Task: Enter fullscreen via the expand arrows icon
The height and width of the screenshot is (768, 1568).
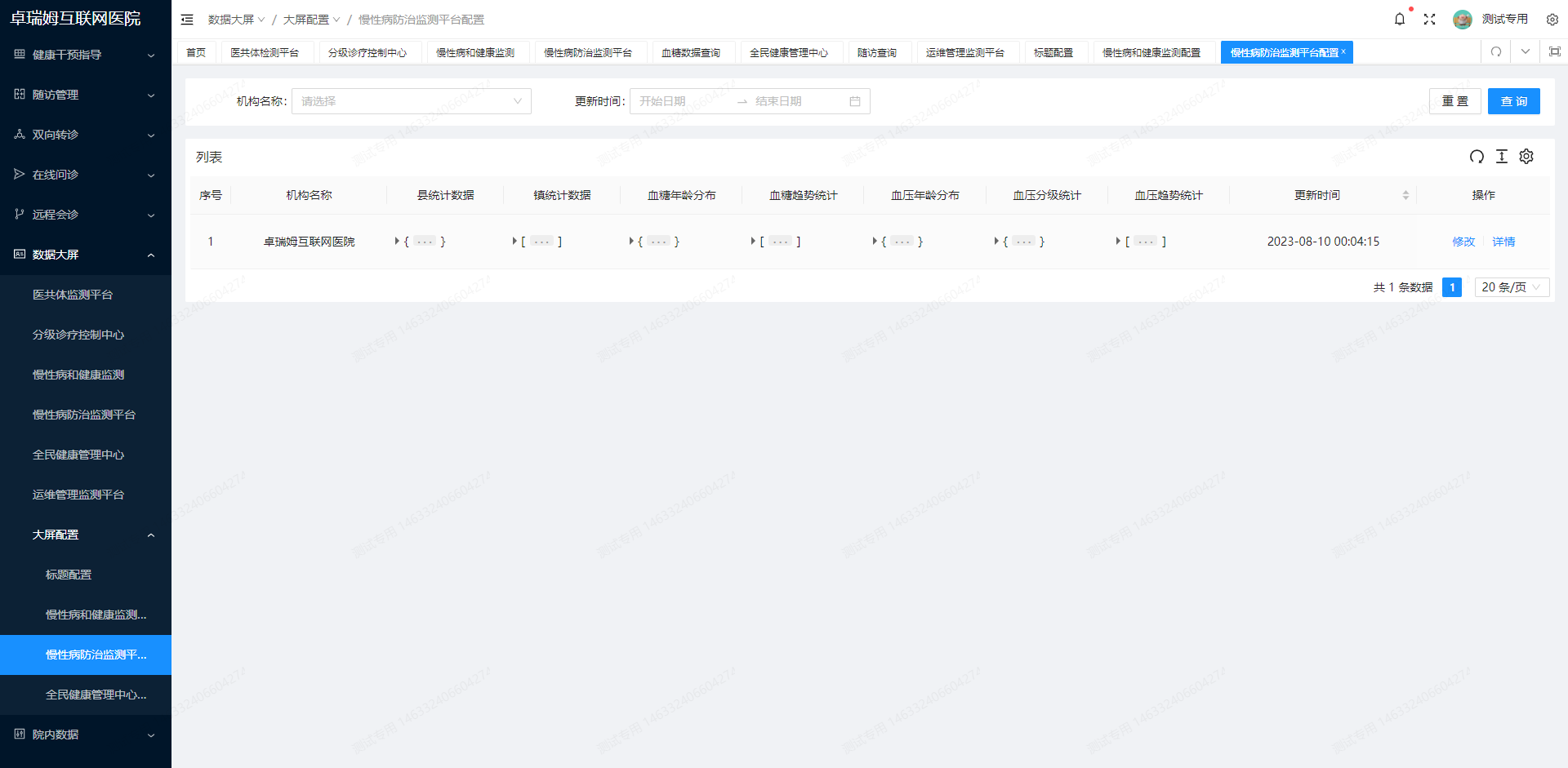Action: click(x=1430, y=19)
